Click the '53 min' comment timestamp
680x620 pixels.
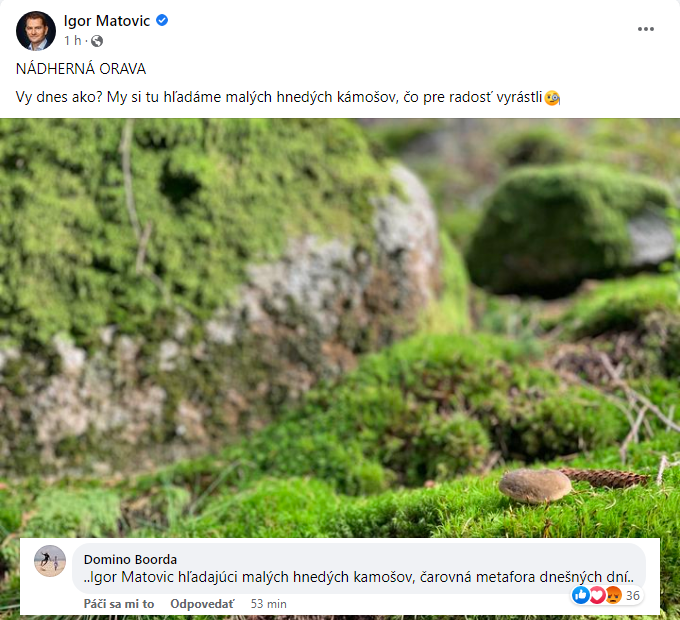point(268,604)
